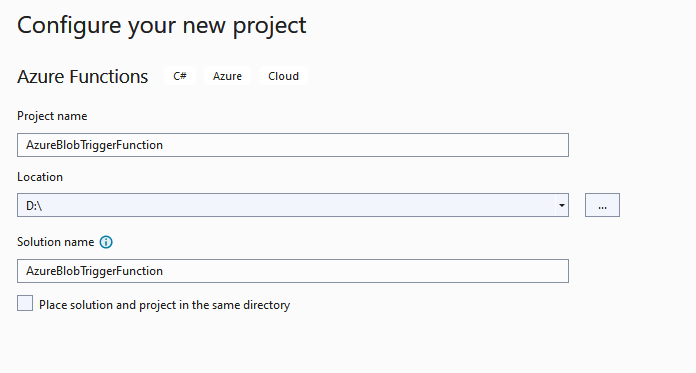
Task: Click the browse location ellipsis button
Action: (x=602, y=205)
